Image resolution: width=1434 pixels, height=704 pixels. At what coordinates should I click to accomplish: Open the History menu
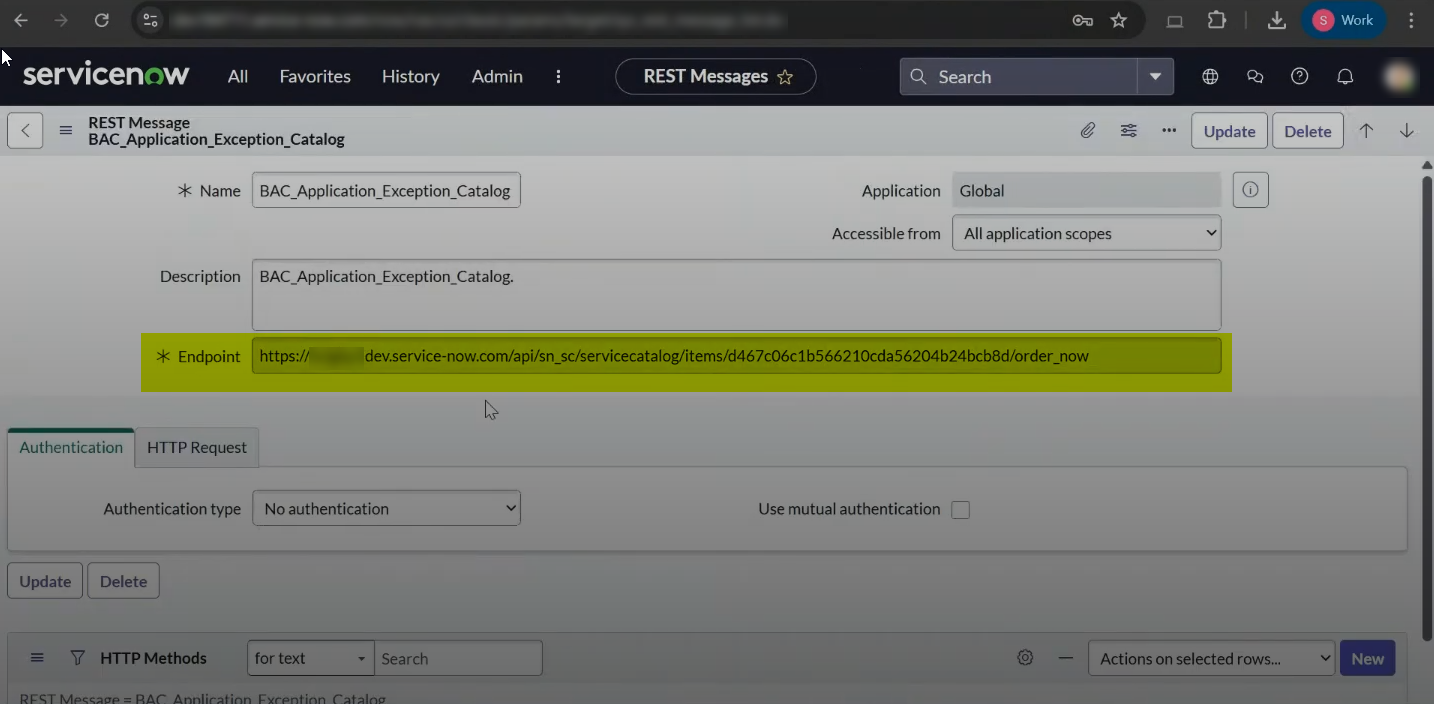pyautogui.click(x=410, y=76)
